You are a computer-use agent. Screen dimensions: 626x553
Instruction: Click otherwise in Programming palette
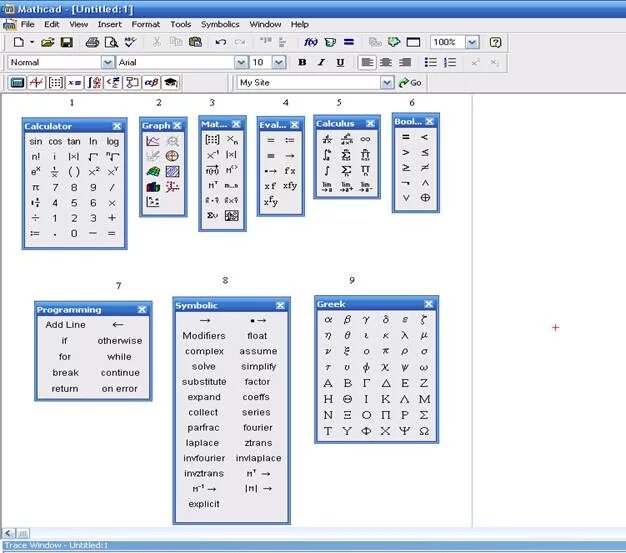pyautogui.click(x=120, y=341)
